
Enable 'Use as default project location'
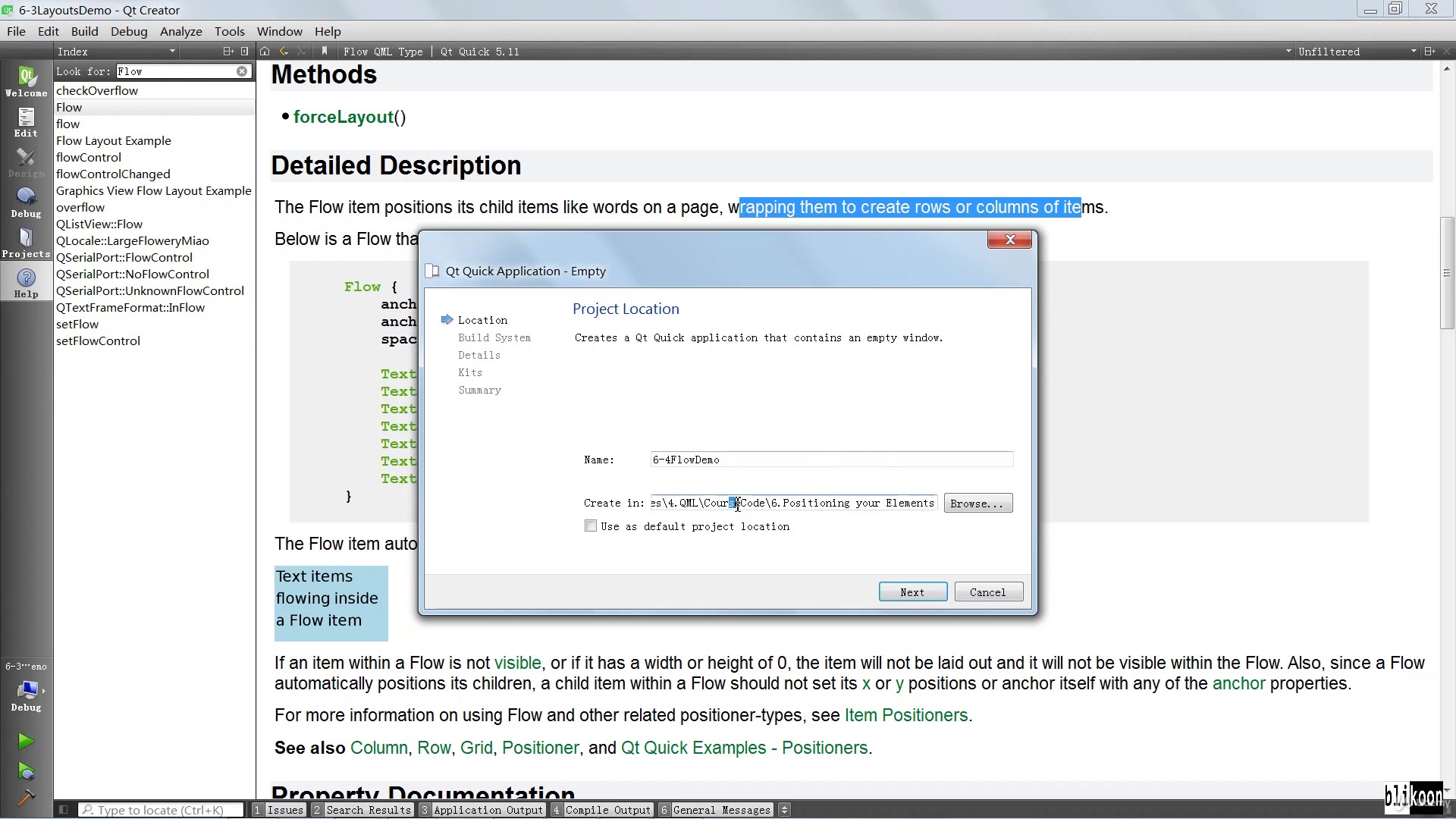pos(591,526)
